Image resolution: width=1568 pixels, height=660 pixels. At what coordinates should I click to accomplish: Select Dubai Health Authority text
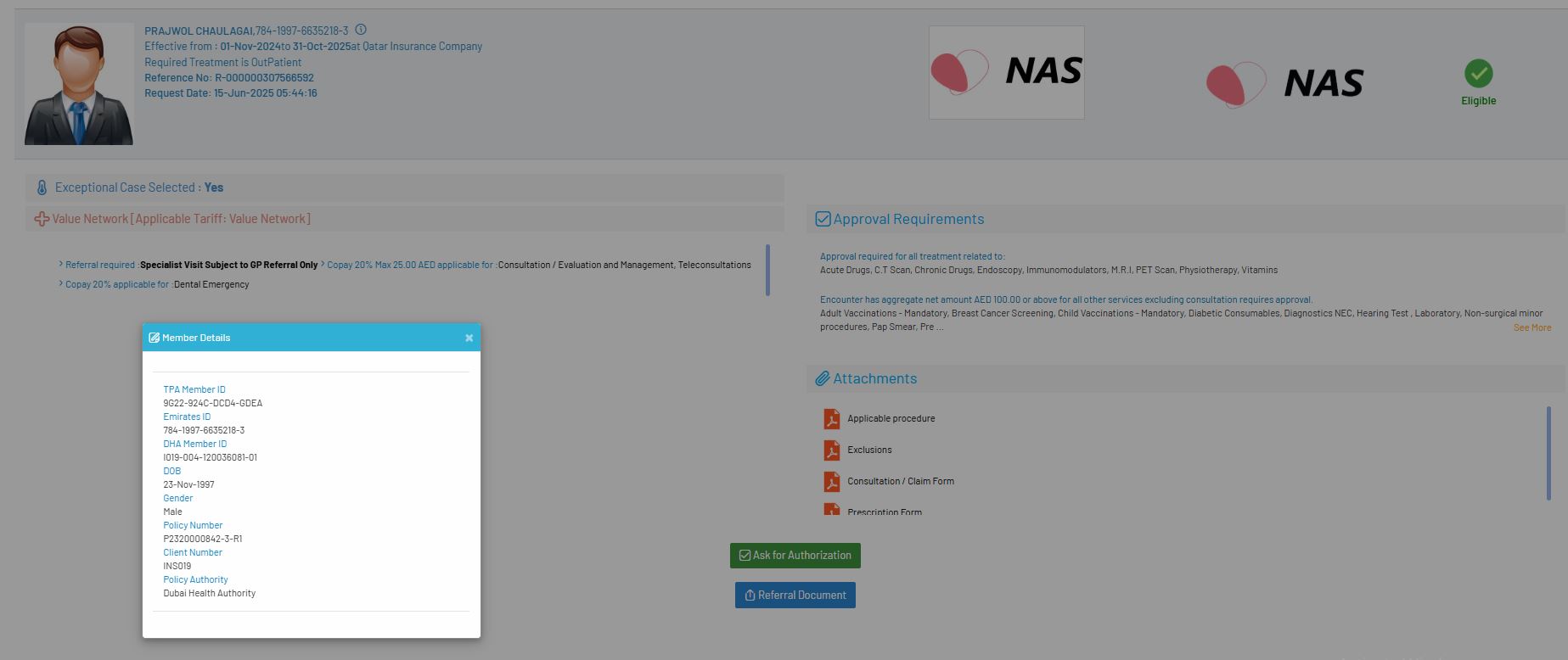(210, 593)
